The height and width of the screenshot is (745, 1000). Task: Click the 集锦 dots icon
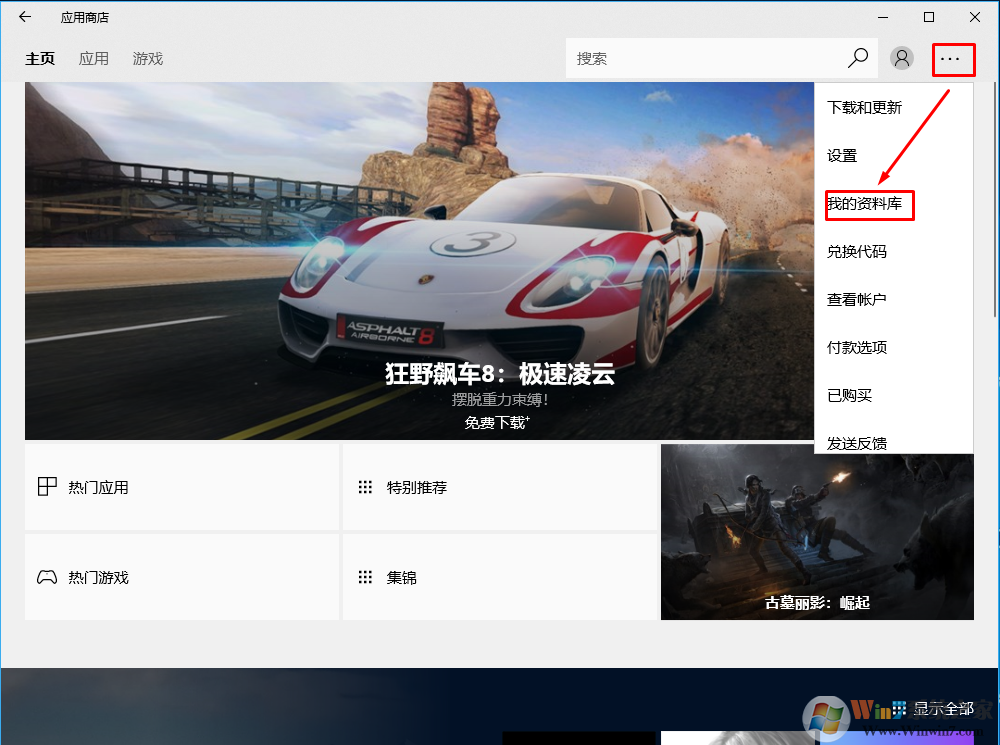coord(365,577)
